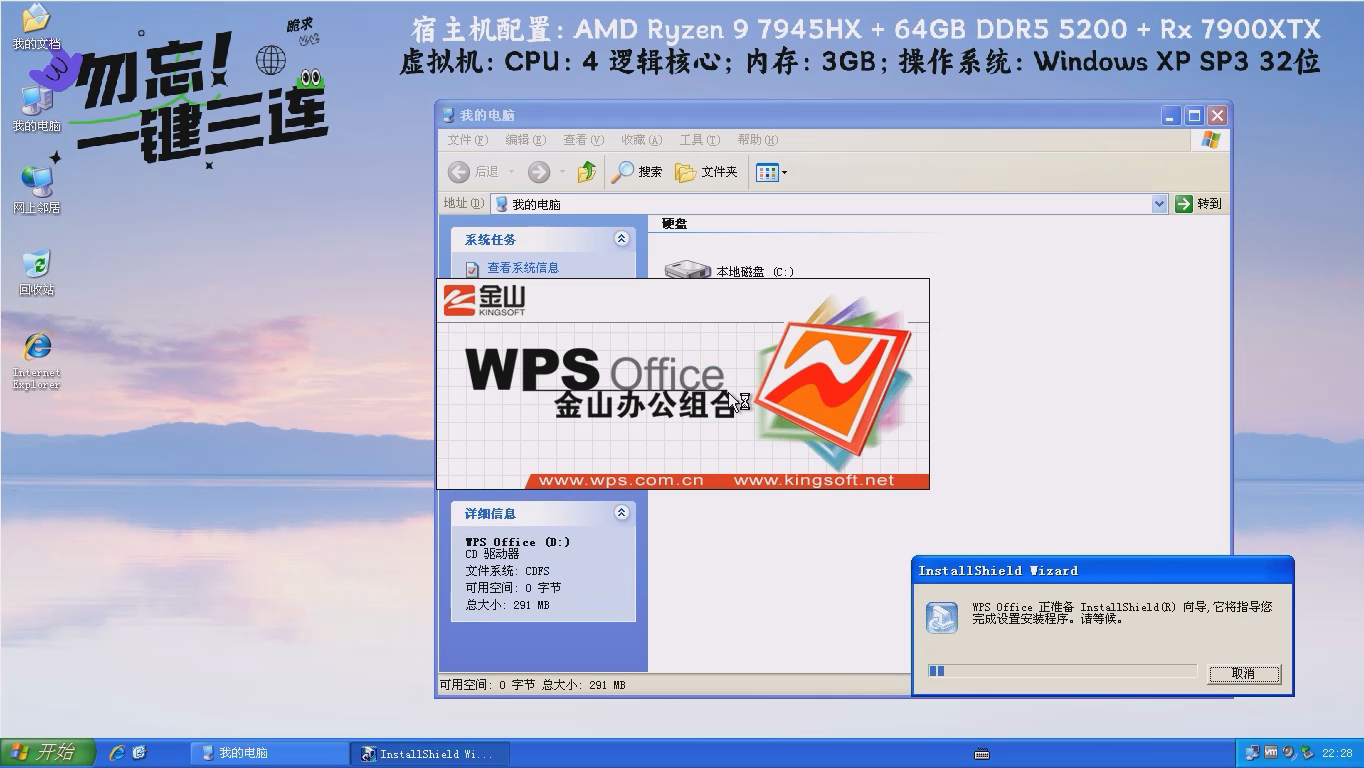Select the 本地磁盘 (C:) drive icon
The width and height of the screenshot is (1364, 768).
[x=687, y=270]
